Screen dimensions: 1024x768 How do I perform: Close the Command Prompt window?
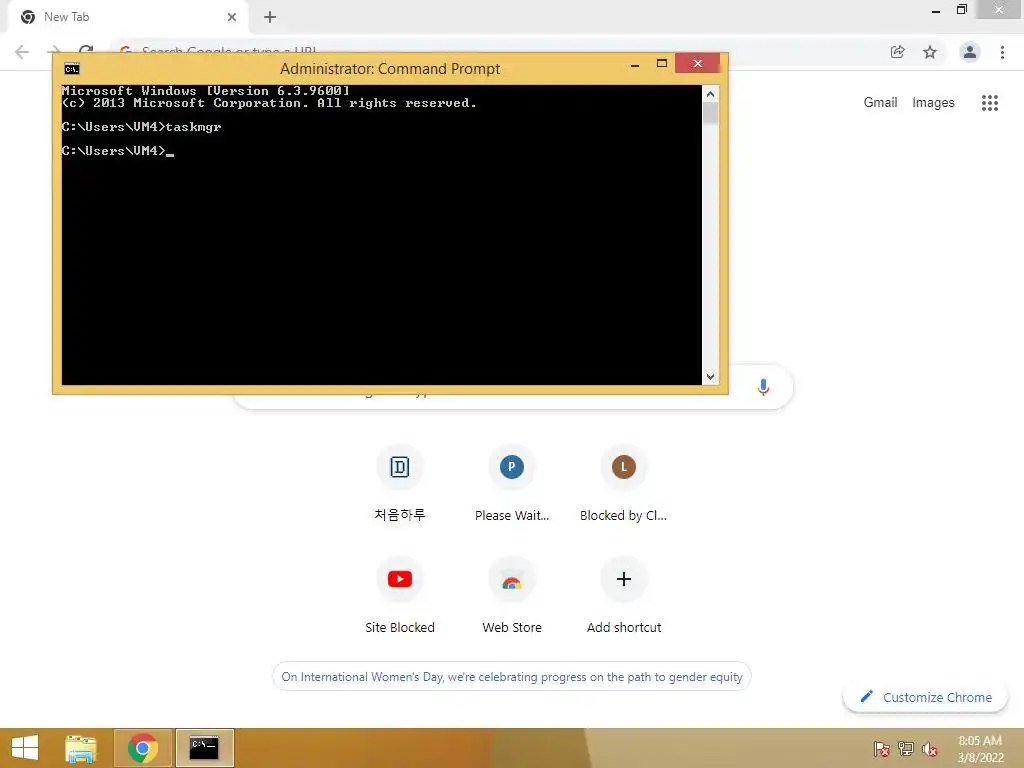click(697, 63)
